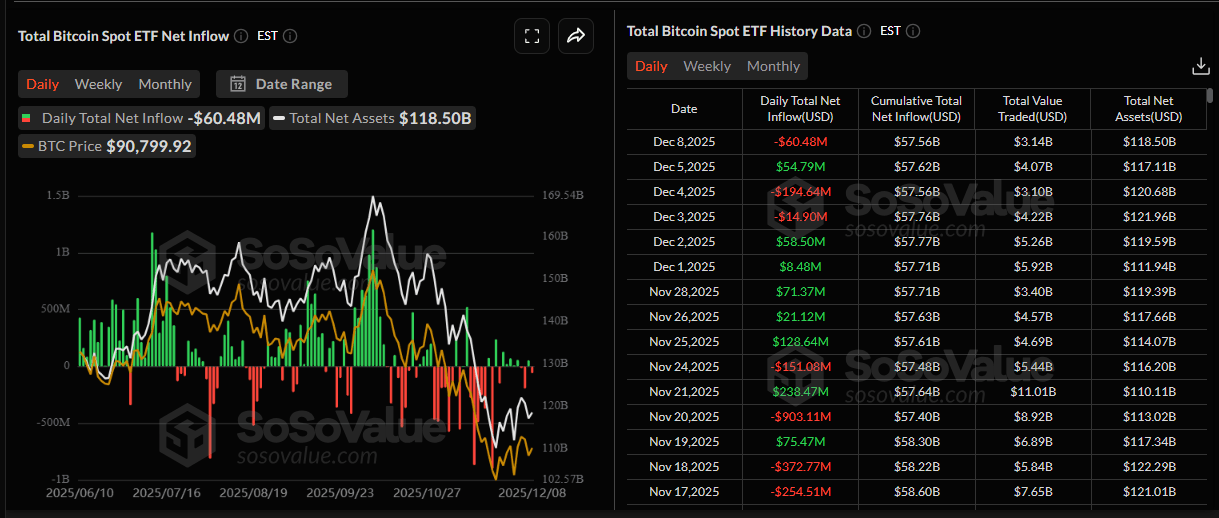Click the $21.12M inflow value
1219x518 pixels.
[x=800, y=317]
